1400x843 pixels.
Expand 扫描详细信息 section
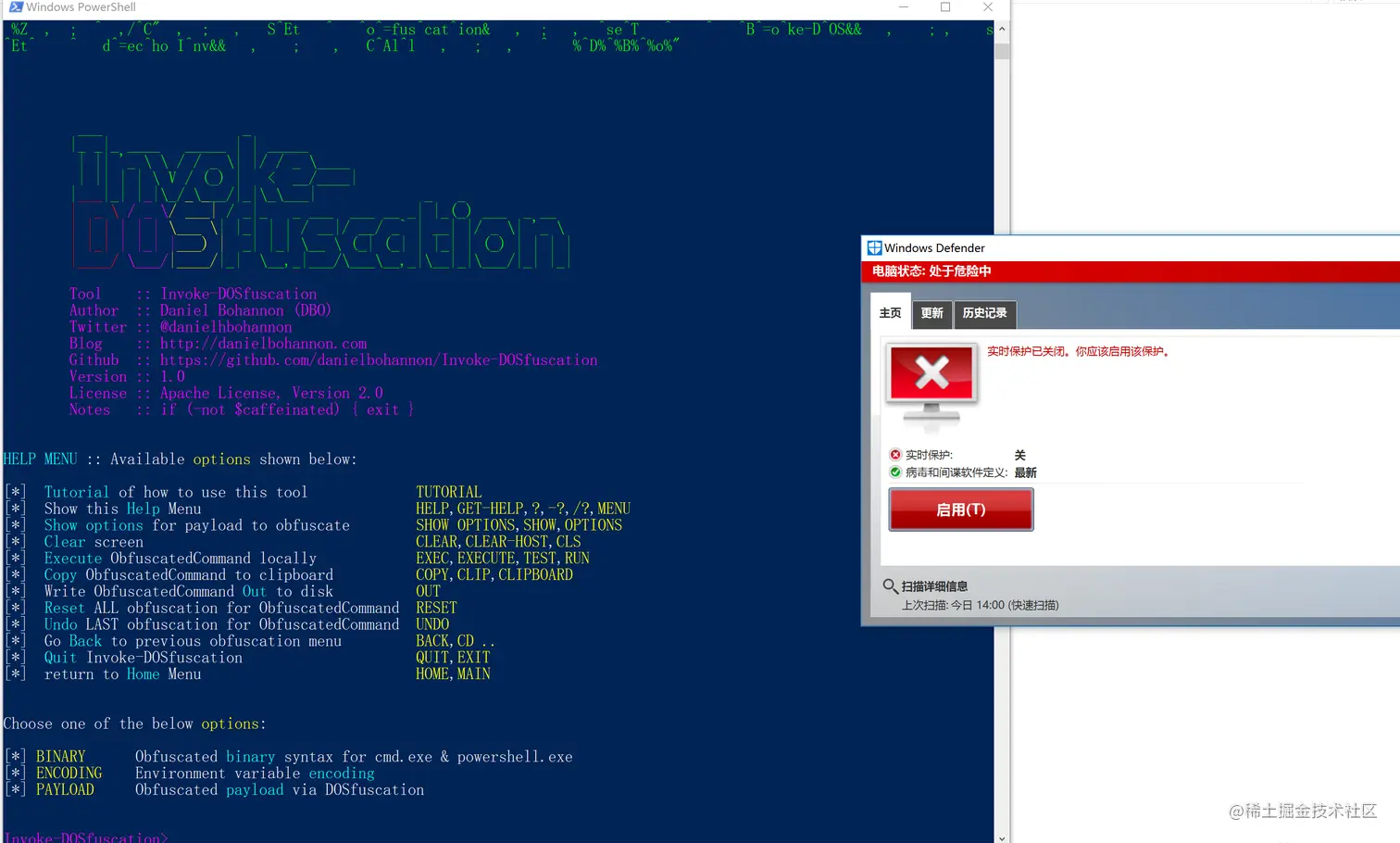click(935, 586)
